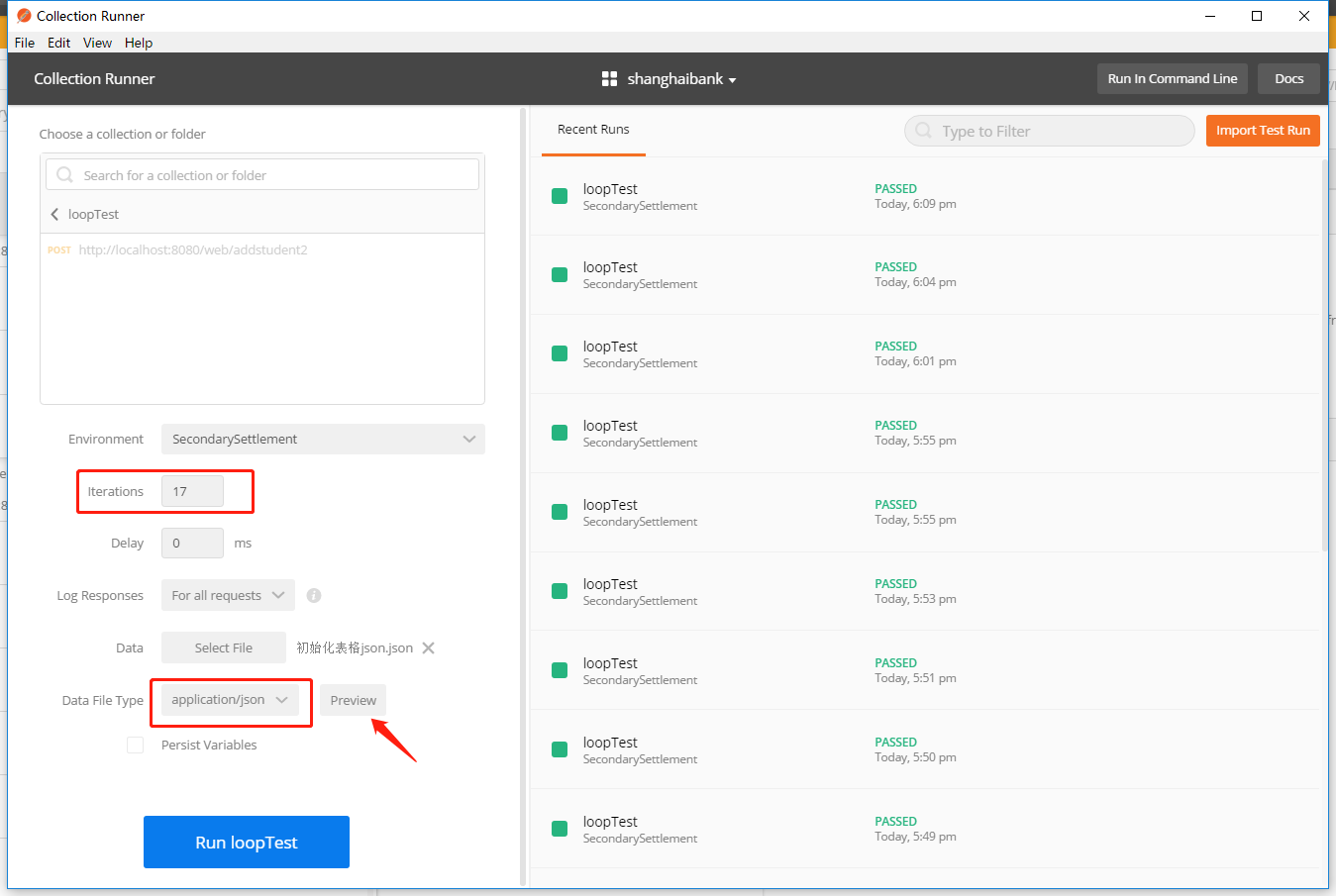Click the green status square of the 6:09 pm run
The width and height of the screenshot is (1336, 896).
[560, 197]
